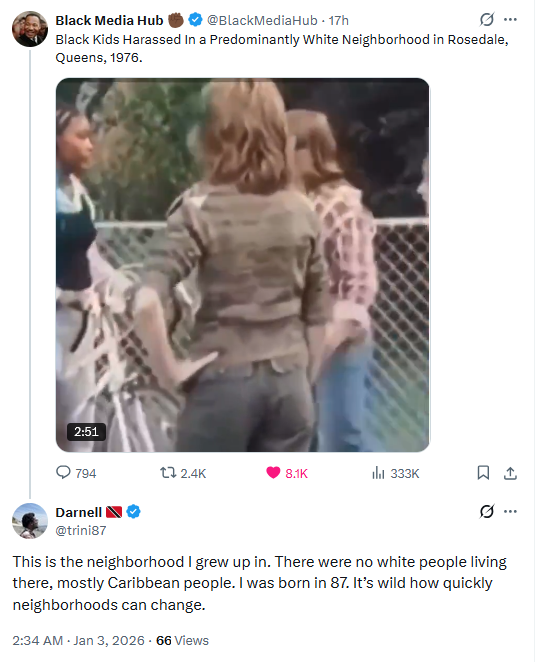This screenshot has width=540, height=662.
Task: Open the 17h timestamp link
Action: click(x=339, y=20)
